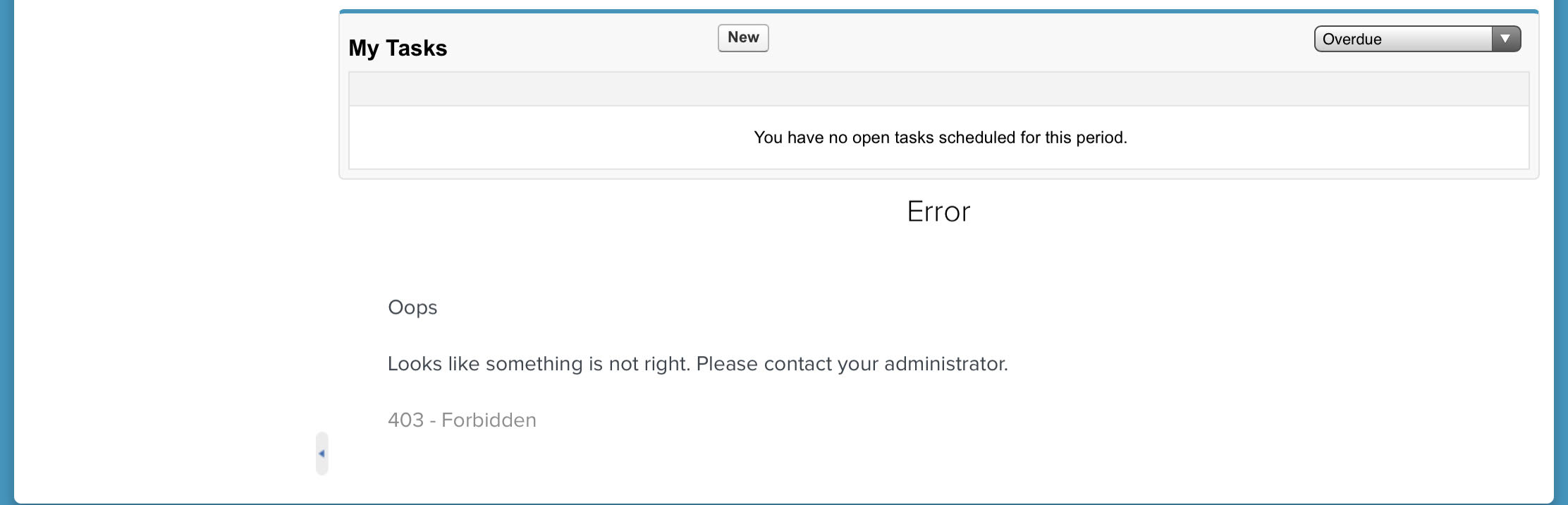The width and height of the screenshot is (1568, 505).
Task: Click the empty gray task table header row
Action: 938,89
